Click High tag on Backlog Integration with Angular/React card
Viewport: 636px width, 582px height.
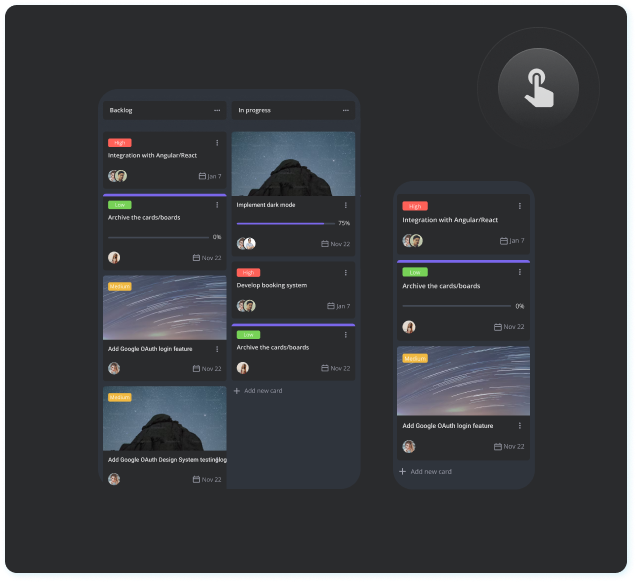pos(120,143)
